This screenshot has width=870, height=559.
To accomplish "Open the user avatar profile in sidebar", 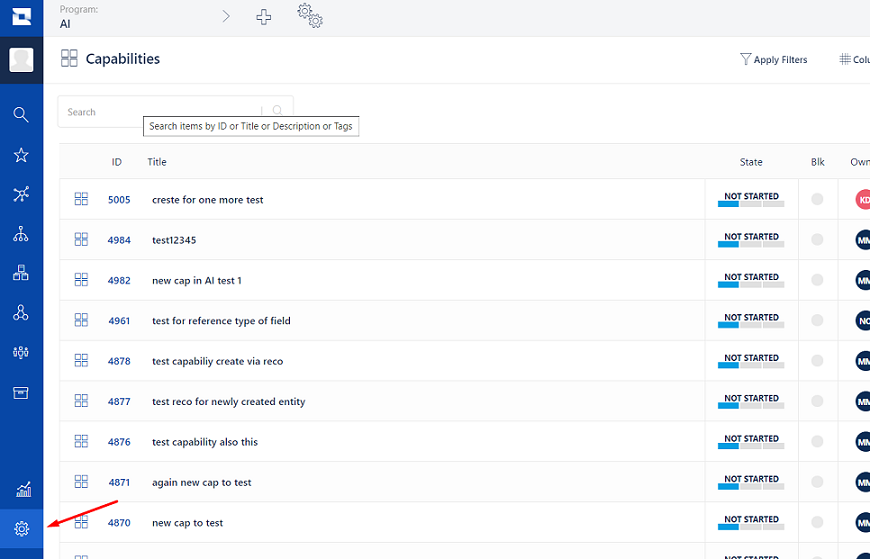I will pos(21,60).
